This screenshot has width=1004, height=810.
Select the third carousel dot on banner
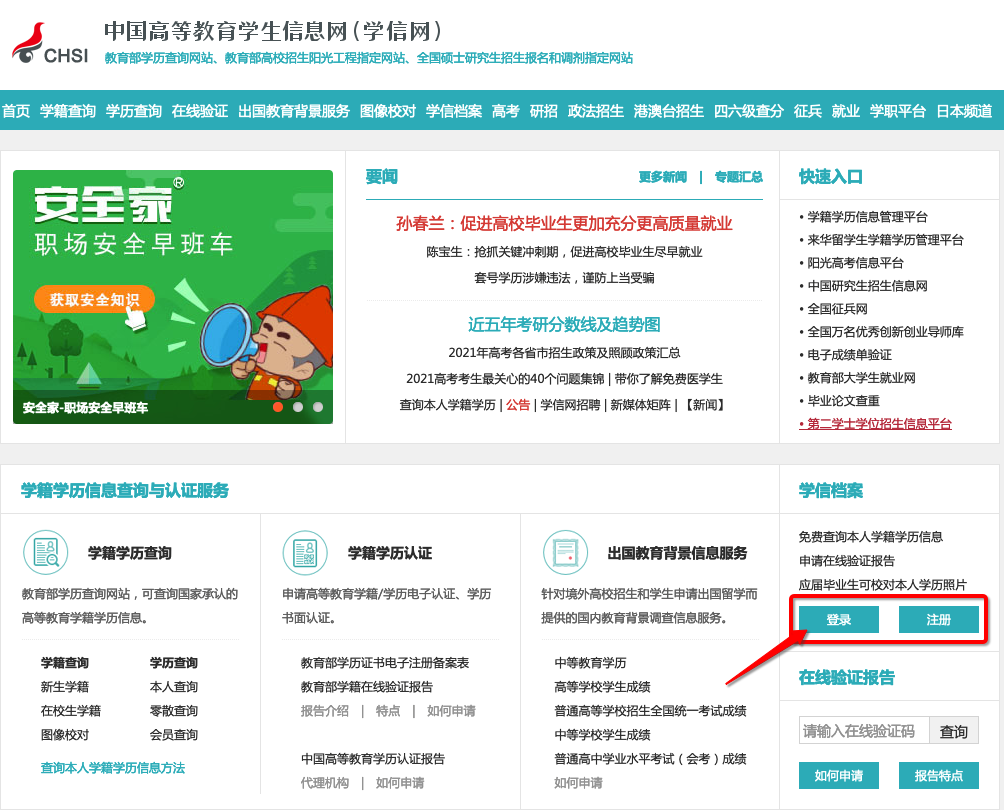pos(318,407)
